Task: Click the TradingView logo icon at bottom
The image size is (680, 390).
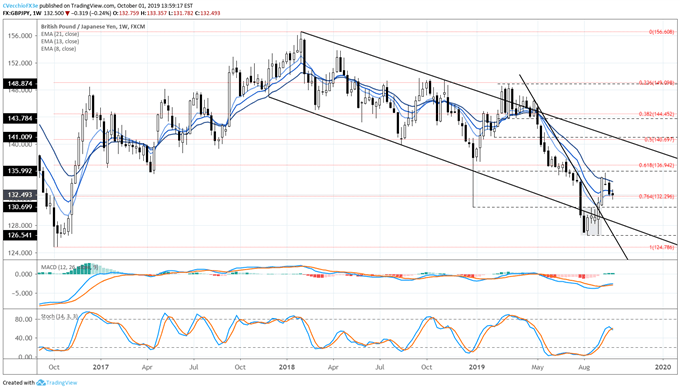Action: 41,383
